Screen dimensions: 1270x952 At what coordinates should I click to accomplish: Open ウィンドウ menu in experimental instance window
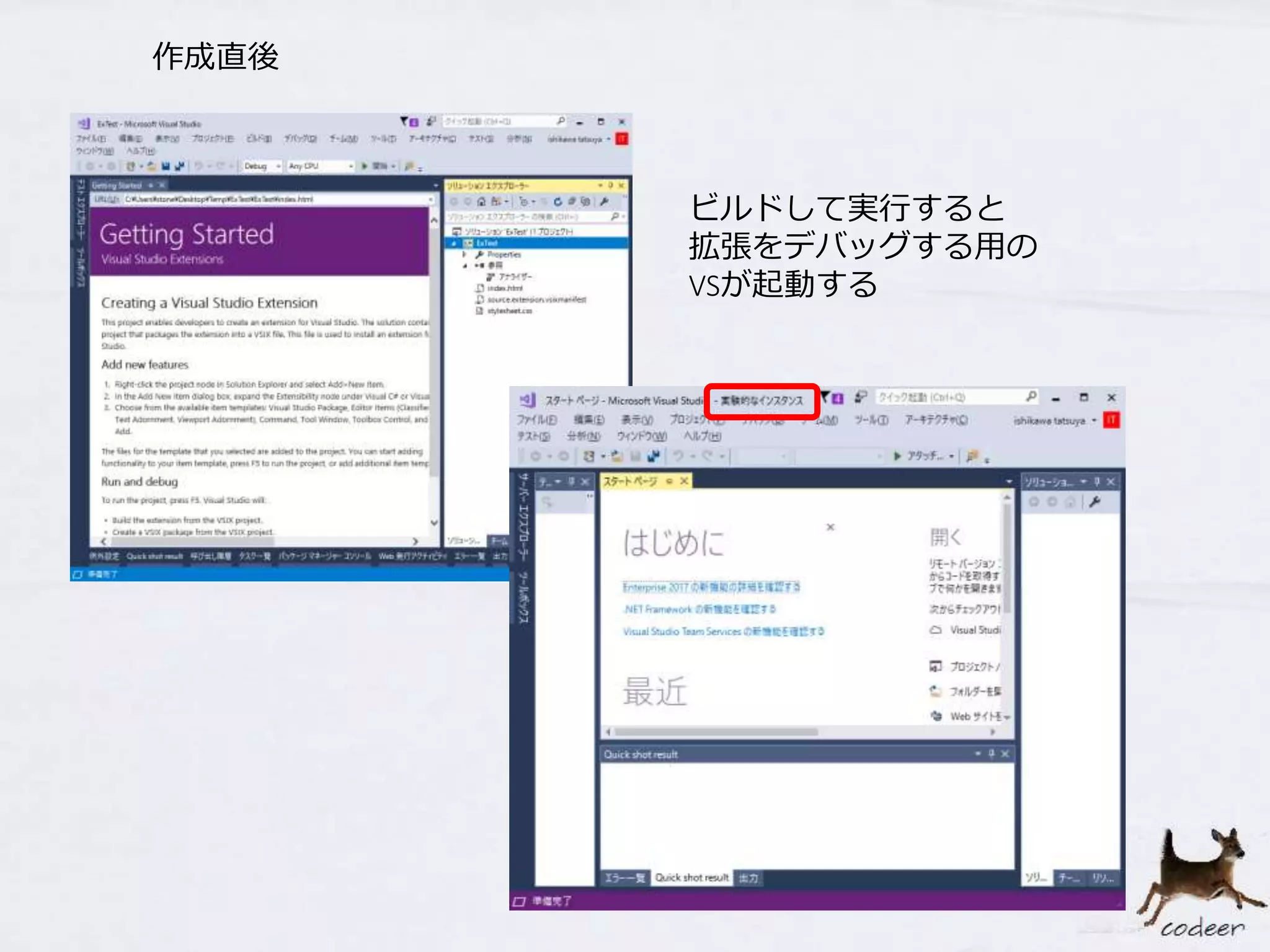pyautogui.click(x=642, y=436)
